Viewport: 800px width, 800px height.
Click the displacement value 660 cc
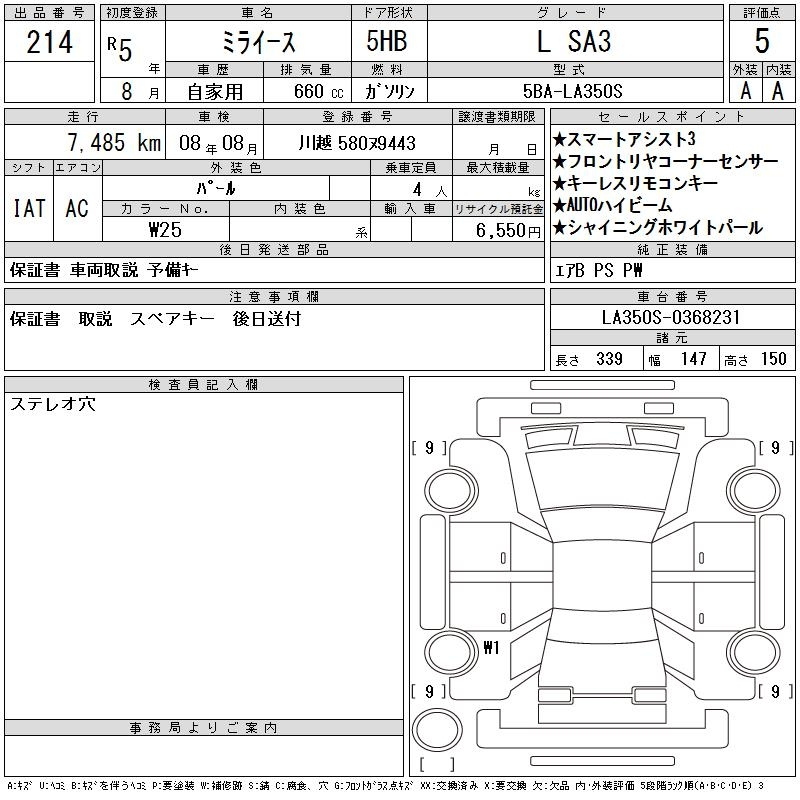(x=318, y=92)
